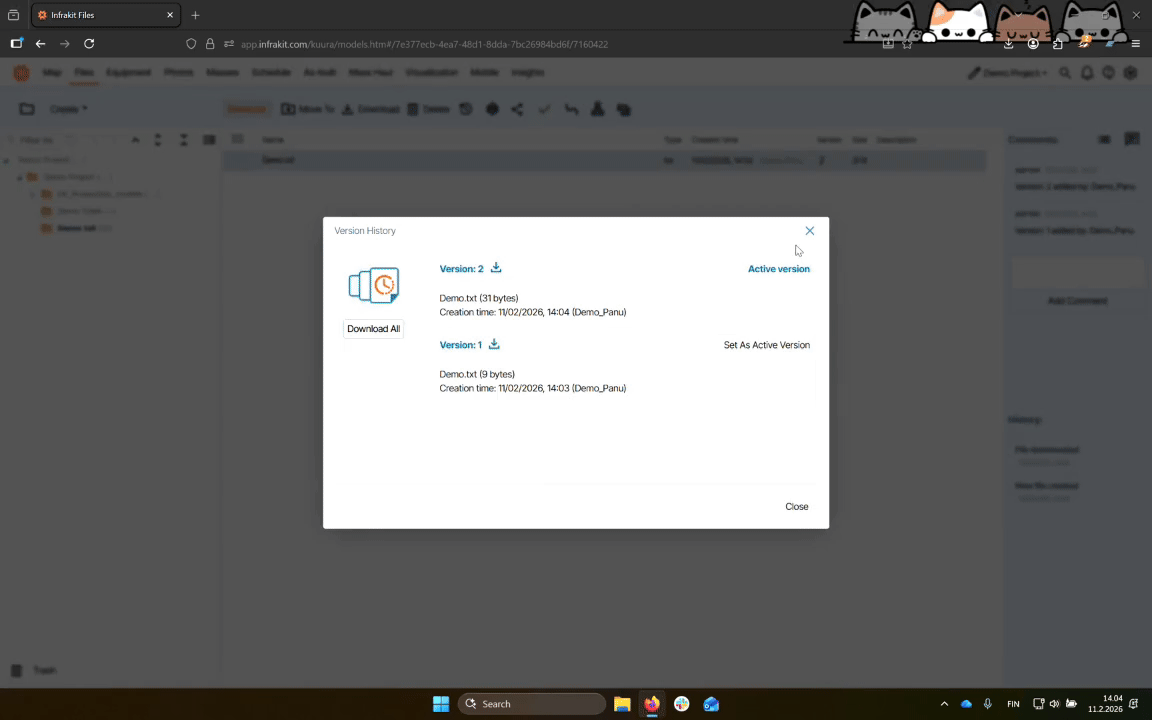Screen dimensions: 1152x720
Task: Open the OneDrive tray icon
Action: 966,704
